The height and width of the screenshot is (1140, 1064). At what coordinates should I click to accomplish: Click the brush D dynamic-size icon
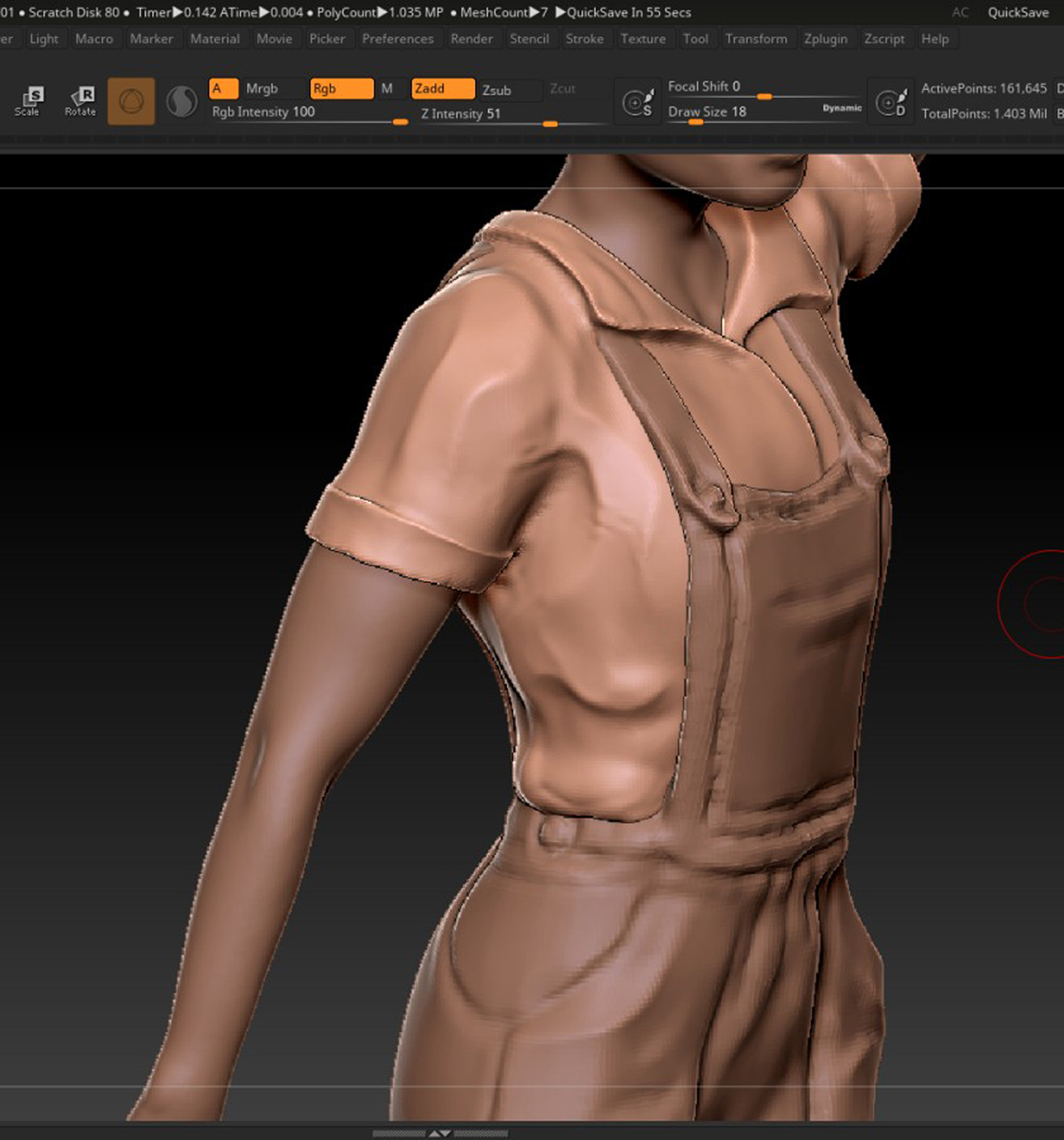coord(891,102)
